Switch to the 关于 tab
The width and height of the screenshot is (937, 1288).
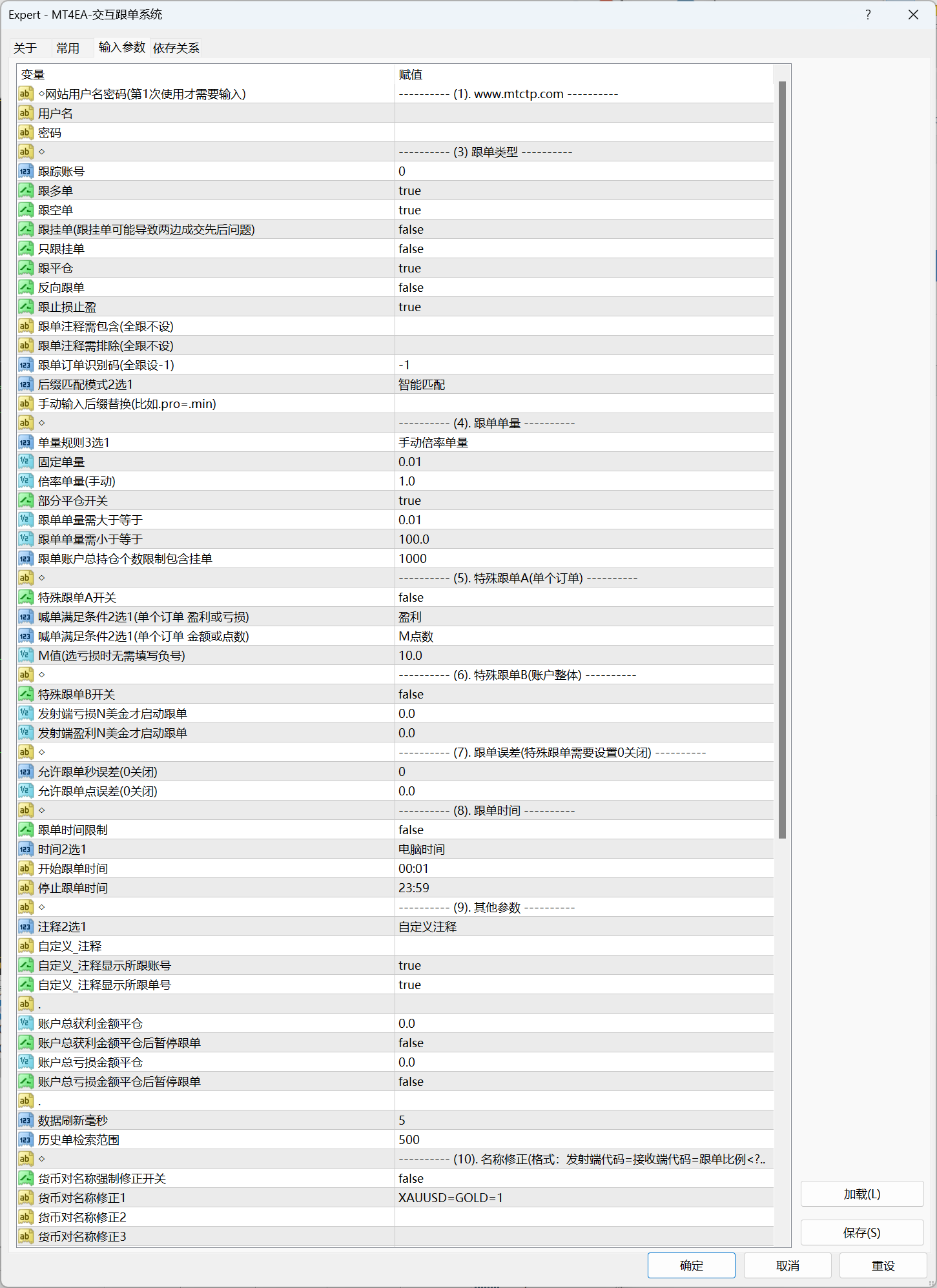pyautogui.click(x=25, y=48)
